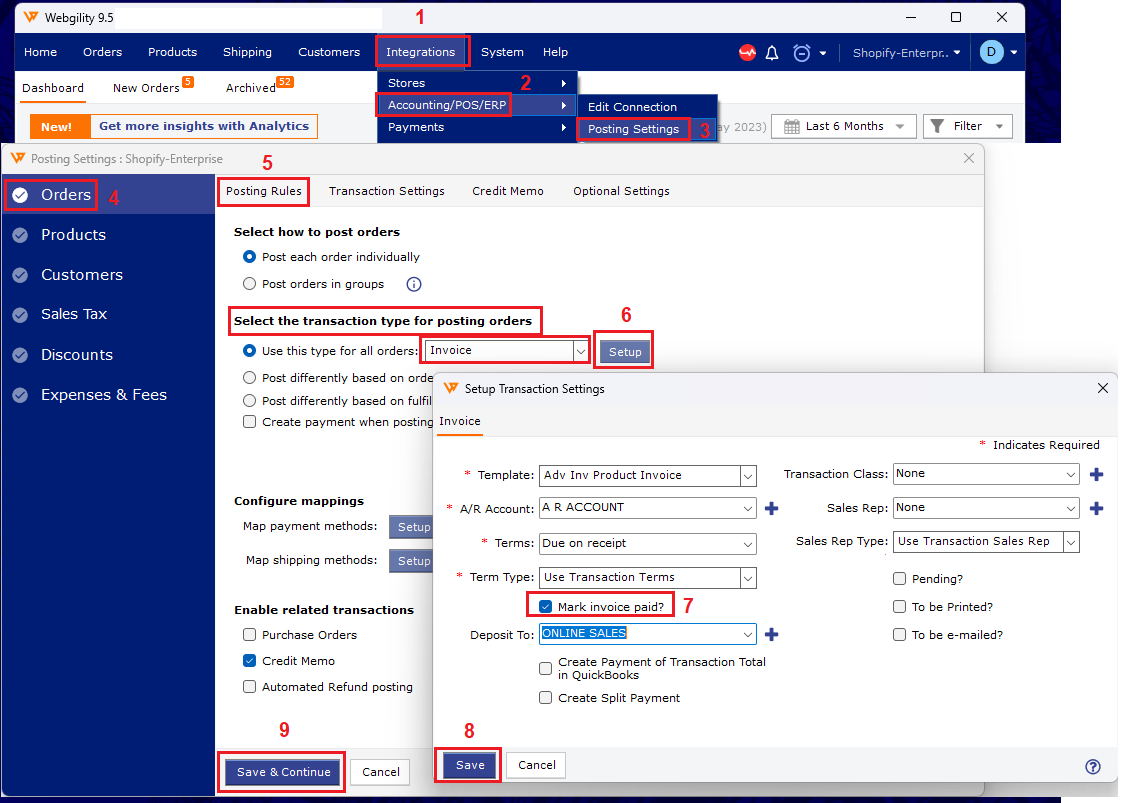Open the New Orders tab
This screenshot has width=1130, height=803.
[146, 88]
